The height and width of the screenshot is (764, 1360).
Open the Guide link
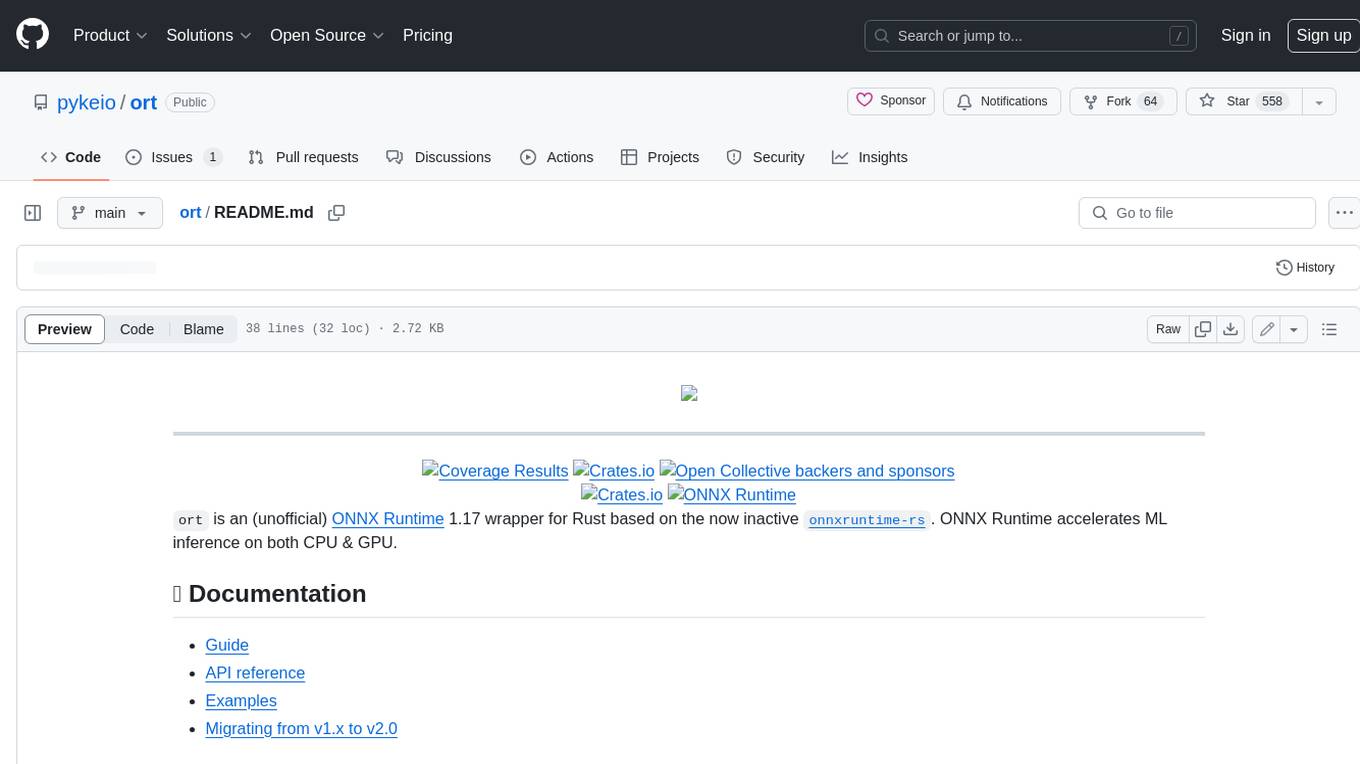(x=227, y=645)
